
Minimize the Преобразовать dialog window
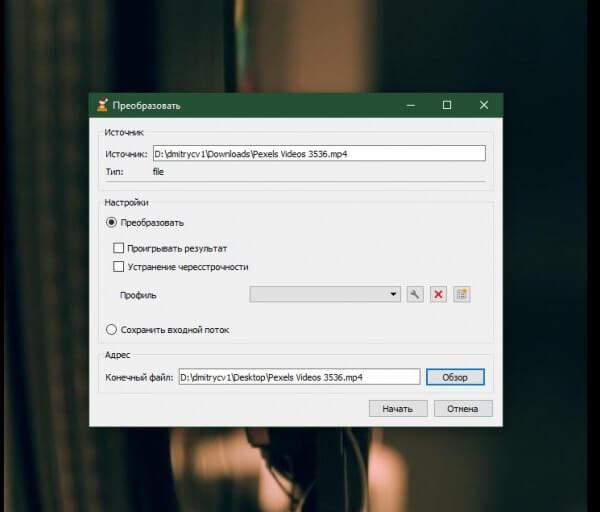[x=411, y=105]
